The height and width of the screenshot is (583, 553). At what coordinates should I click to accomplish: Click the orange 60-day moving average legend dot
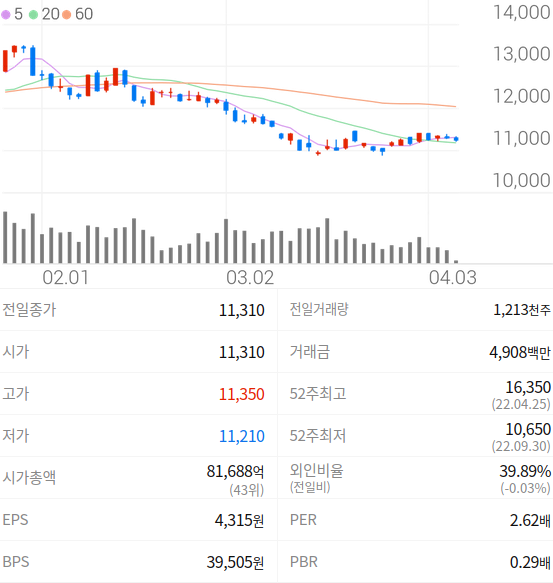coord(67,15)
